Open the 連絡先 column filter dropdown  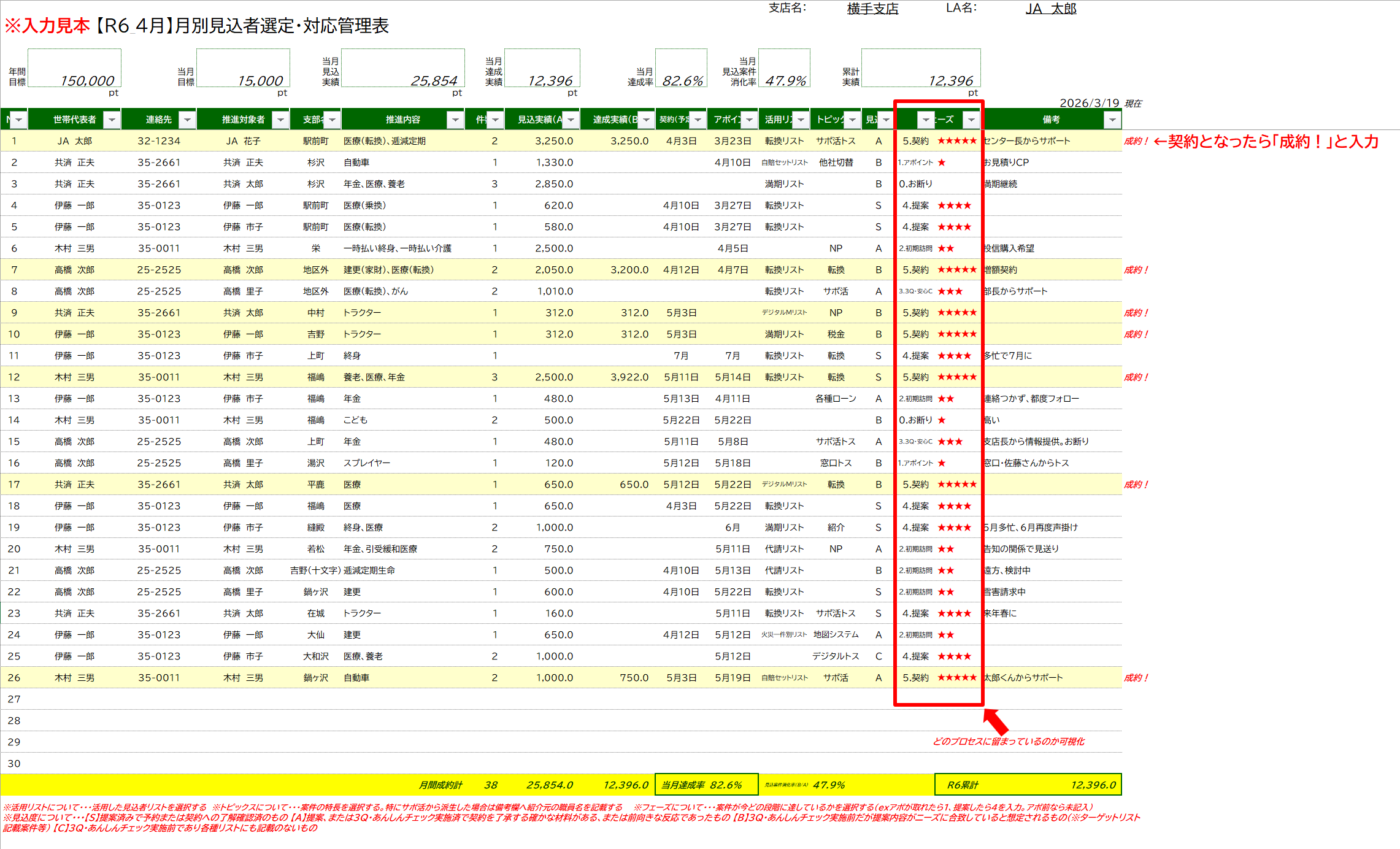[x=187, y=120]
